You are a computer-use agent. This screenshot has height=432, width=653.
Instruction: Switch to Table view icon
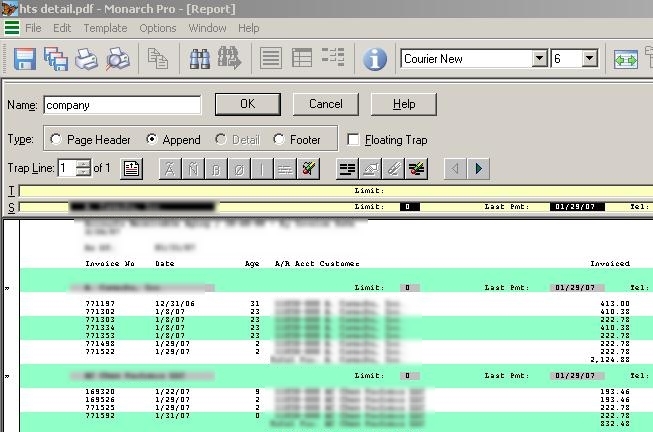pyautogui.click(x=302, y=60)
